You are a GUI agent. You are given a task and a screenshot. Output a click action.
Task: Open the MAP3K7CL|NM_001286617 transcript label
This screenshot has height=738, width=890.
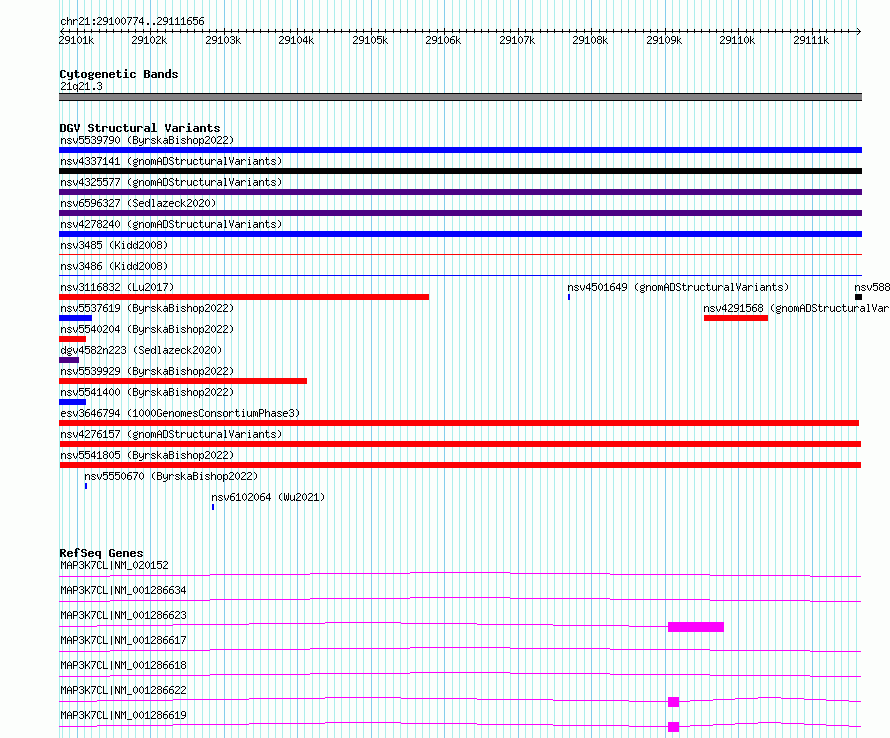point(123,640)
